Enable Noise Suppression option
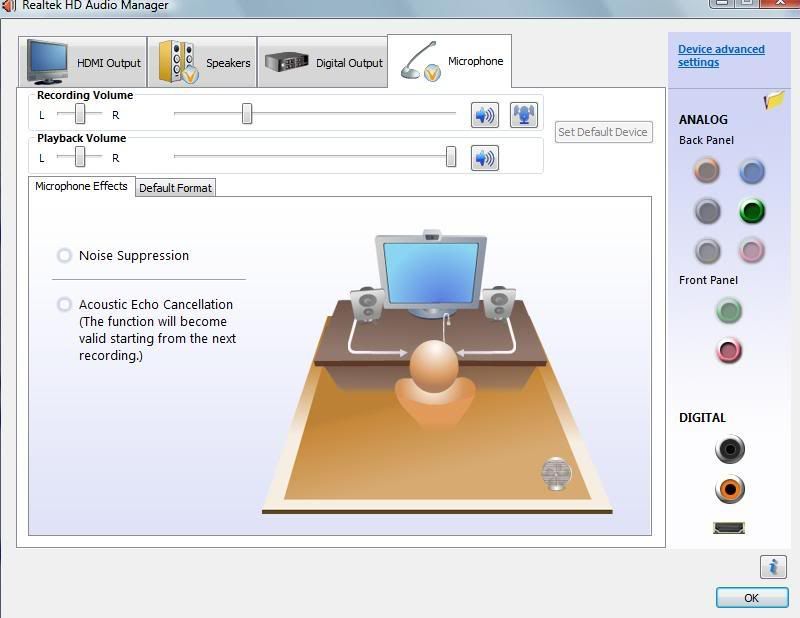The image size is (800, 618). click(x=65, y=256)
